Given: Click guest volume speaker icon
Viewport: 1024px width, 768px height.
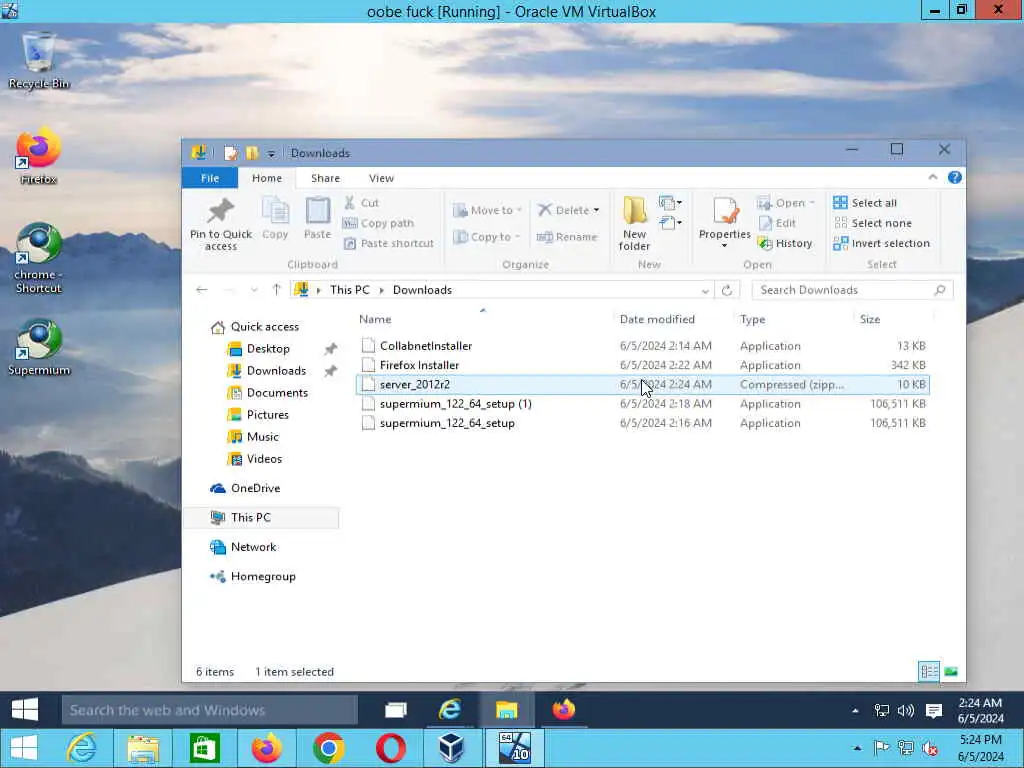Looking at the screenshot, I should pyautogui.click(x=906, y=711).
